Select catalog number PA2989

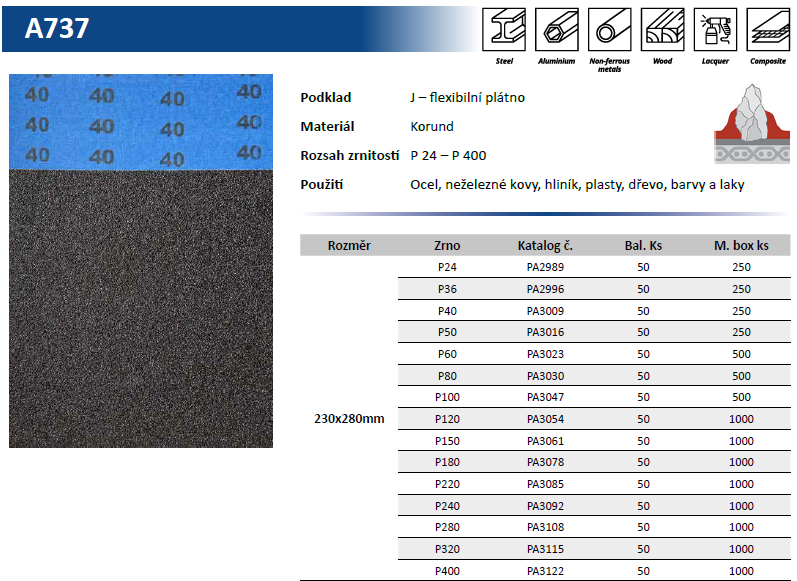coord(545,267)
